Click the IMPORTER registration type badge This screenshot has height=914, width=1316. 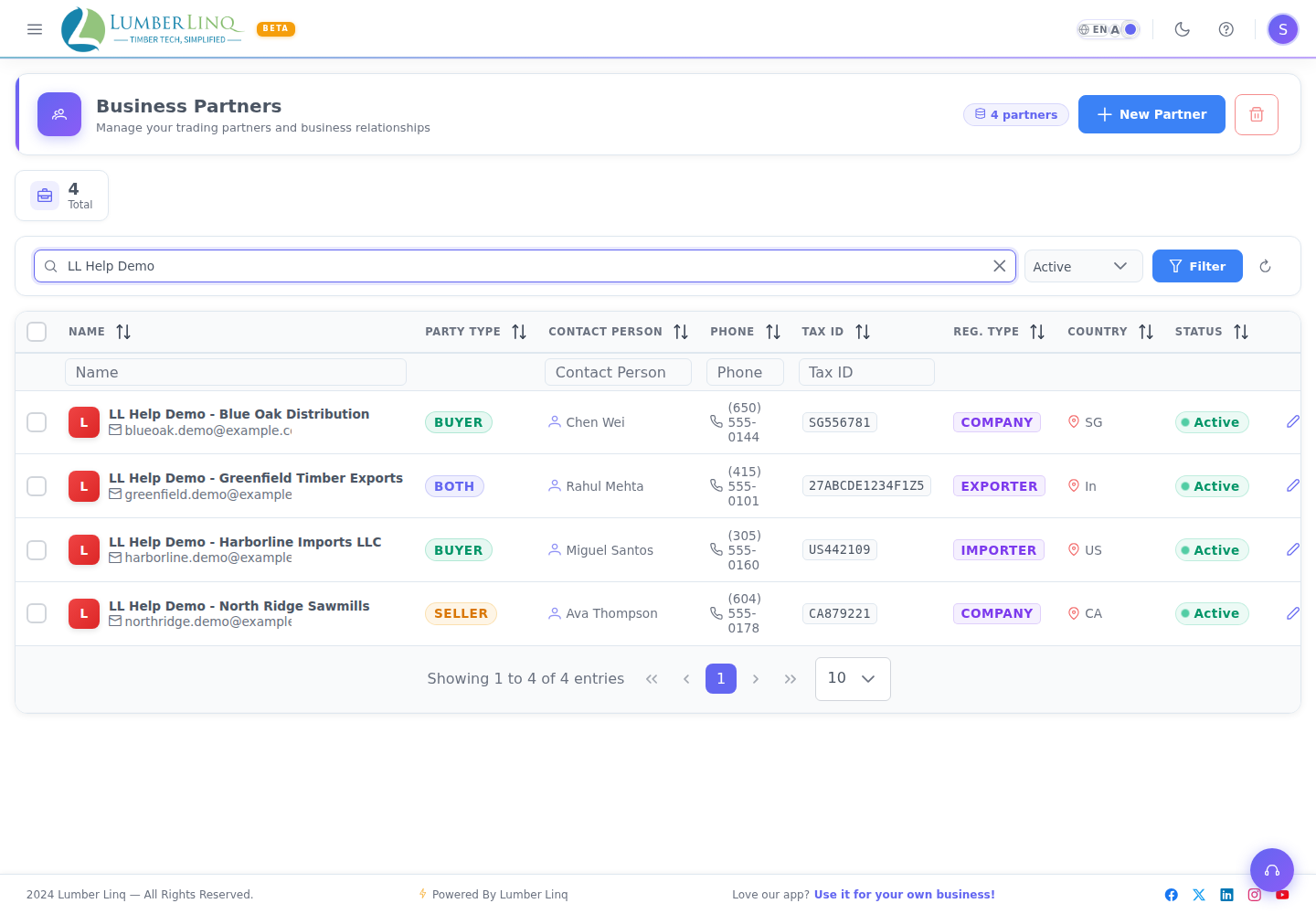(998, 550)
